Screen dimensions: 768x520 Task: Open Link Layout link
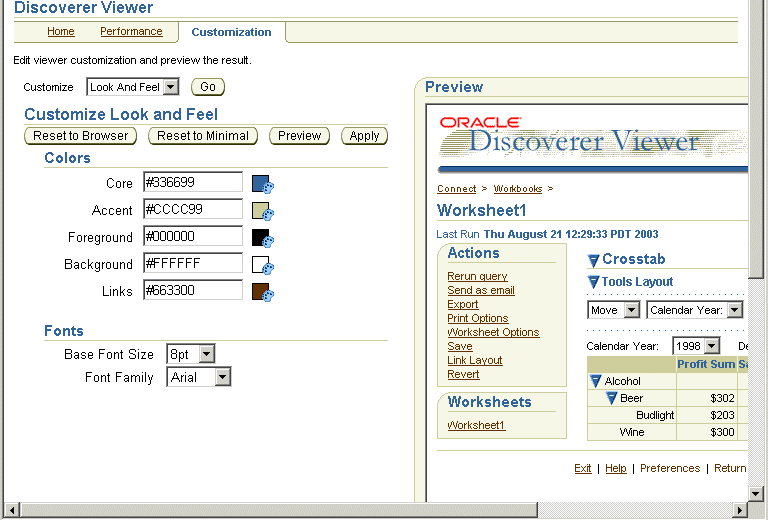click(x=475, y=360)
